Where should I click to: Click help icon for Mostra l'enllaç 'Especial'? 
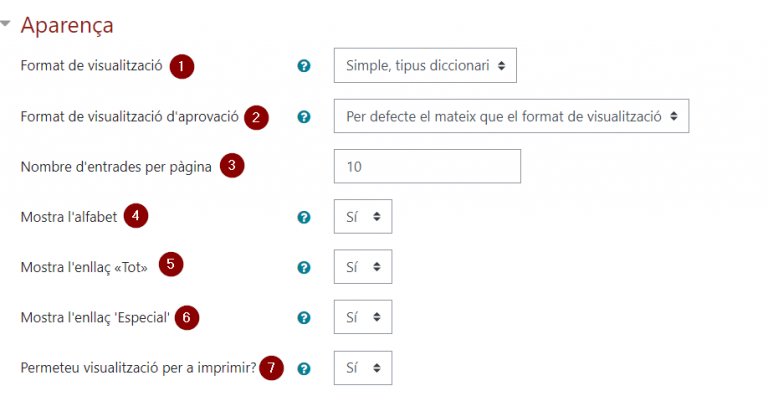[x=304, y=318]
